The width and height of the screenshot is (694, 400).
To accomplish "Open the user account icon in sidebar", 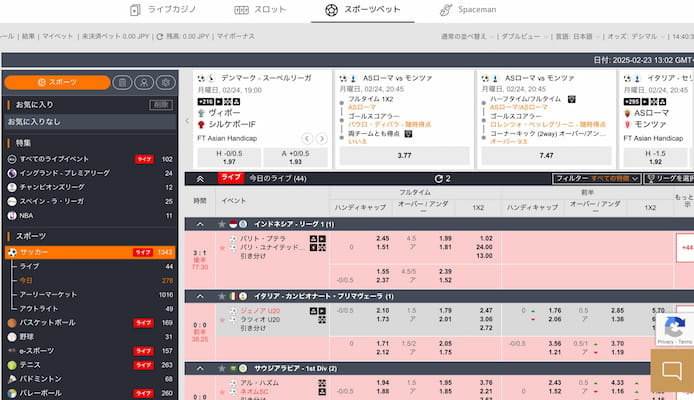I will [x=144, y=82].
